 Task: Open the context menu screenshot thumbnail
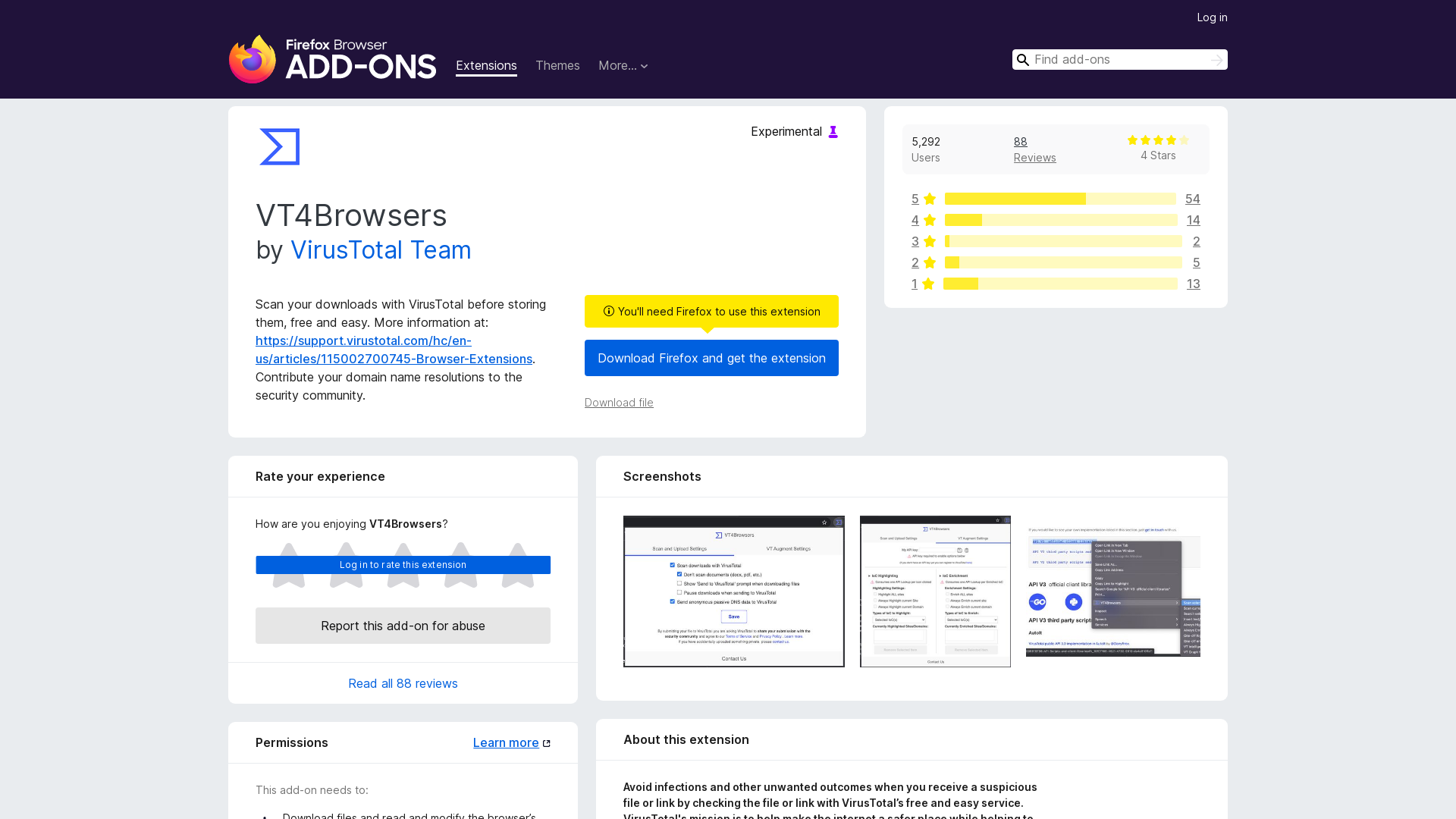1113,591
